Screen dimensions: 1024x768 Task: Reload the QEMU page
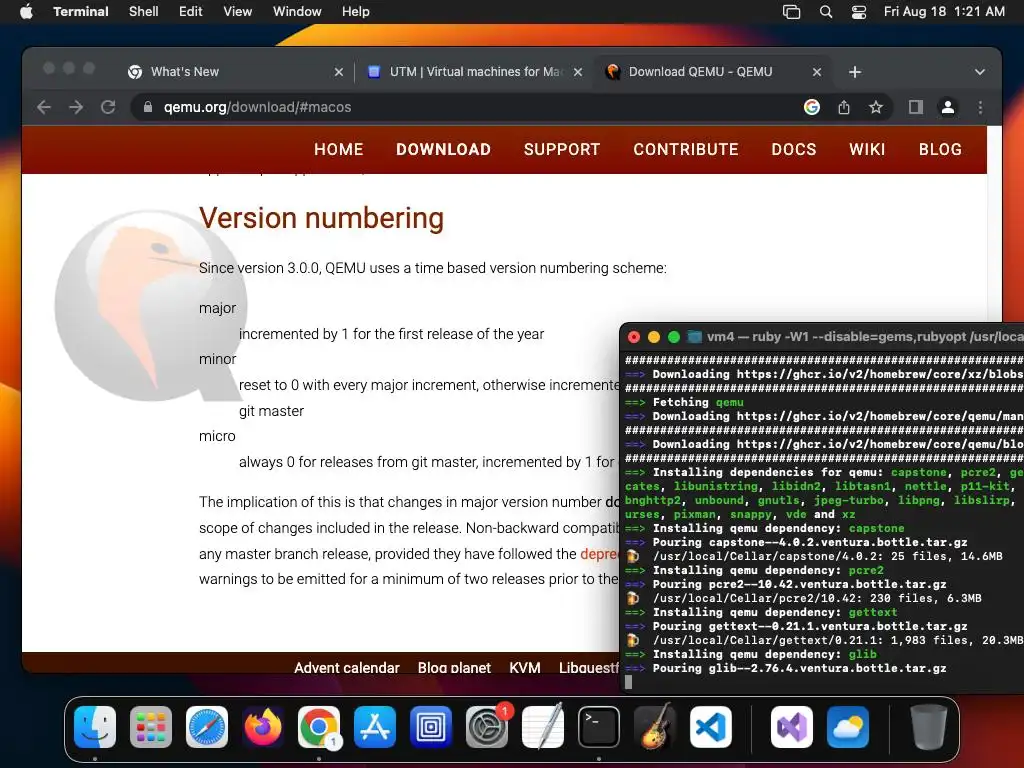[x=108, y=107]
